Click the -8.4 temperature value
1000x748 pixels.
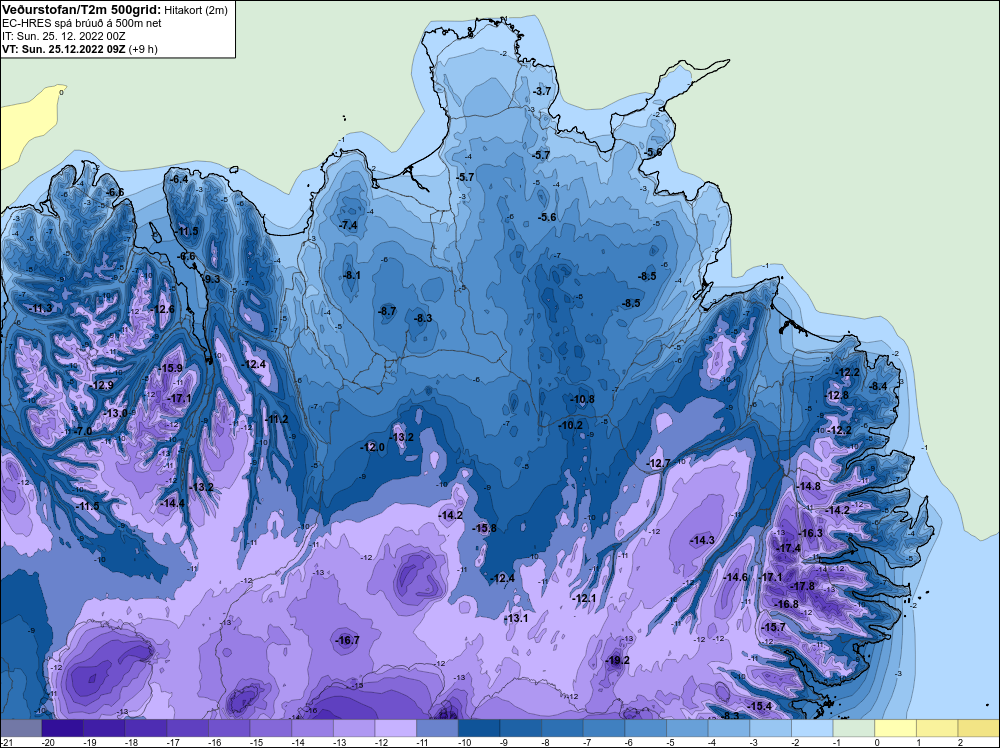tap(878, 386)
